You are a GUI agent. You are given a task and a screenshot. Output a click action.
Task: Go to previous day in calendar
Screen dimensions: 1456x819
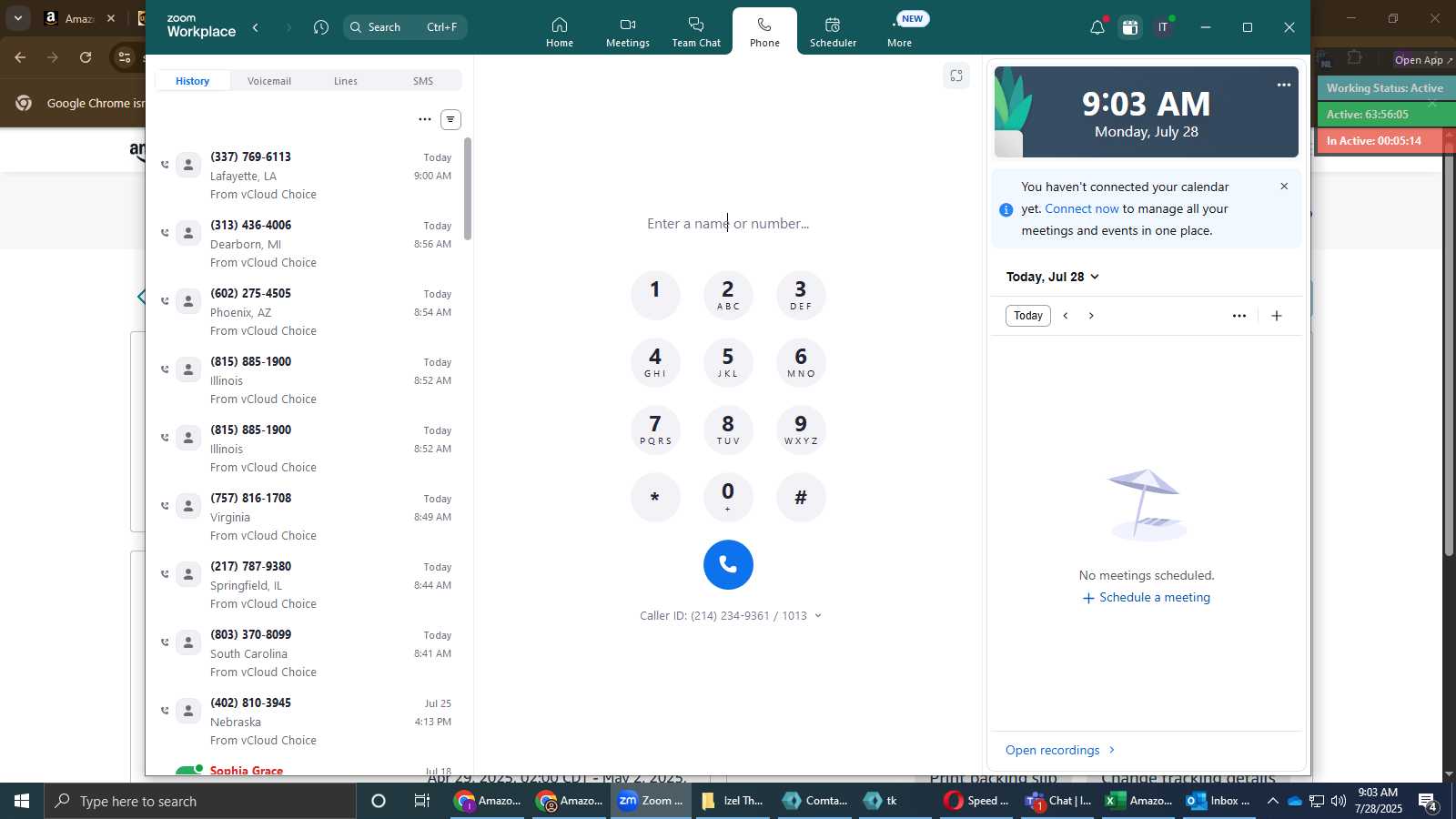point(1066,316)
